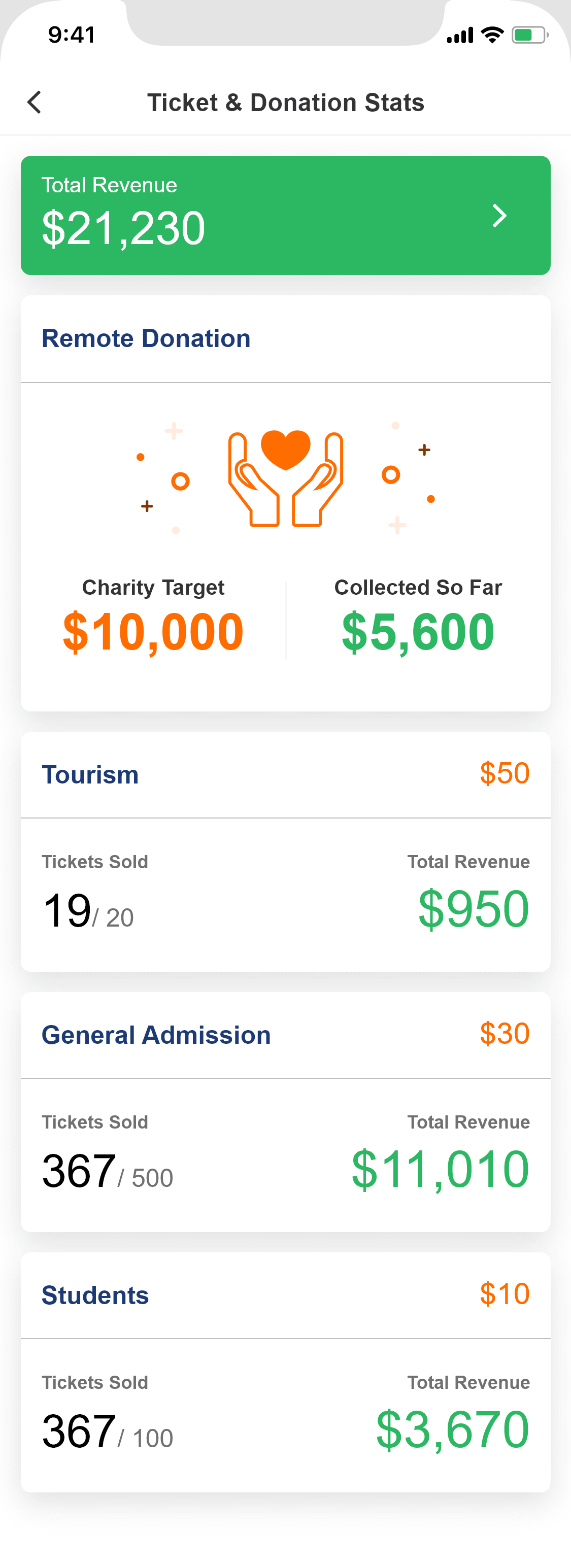The width and height of the screenshot is (571, 1568).
Task: Tap the Wi-Fi status icon
Action: pyautogui.click(x=492, y=35)
